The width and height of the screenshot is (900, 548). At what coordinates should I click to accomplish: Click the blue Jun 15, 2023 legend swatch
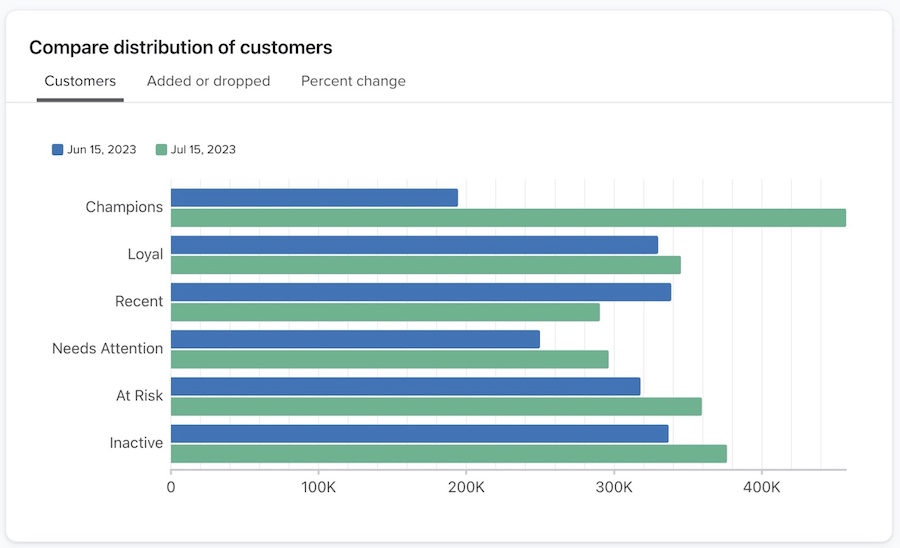[57, 150]
